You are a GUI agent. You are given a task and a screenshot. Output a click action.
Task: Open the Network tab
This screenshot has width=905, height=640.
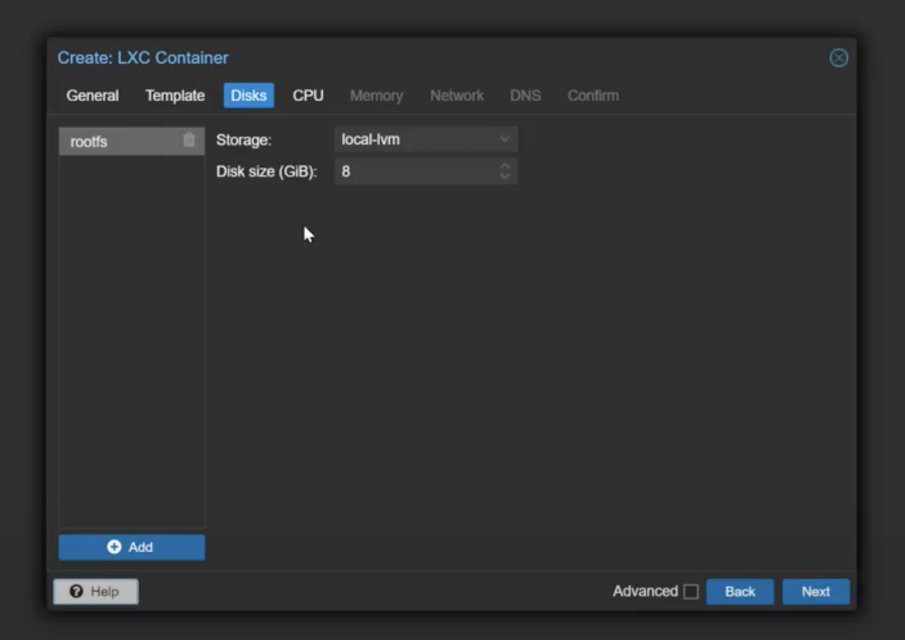pos(457,96)
